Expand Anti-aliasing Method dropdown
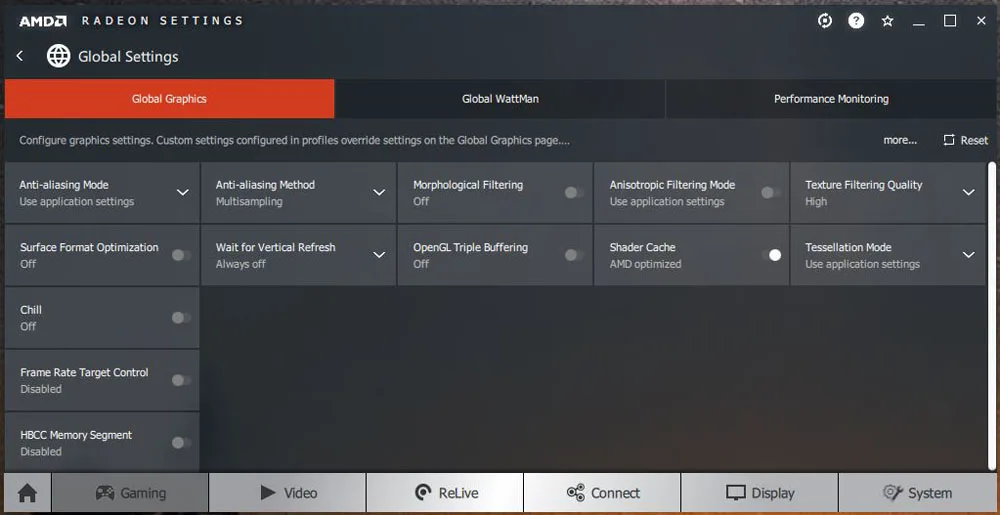Image resolution: width=1000 pixels, height=515 pixels. 379,192
